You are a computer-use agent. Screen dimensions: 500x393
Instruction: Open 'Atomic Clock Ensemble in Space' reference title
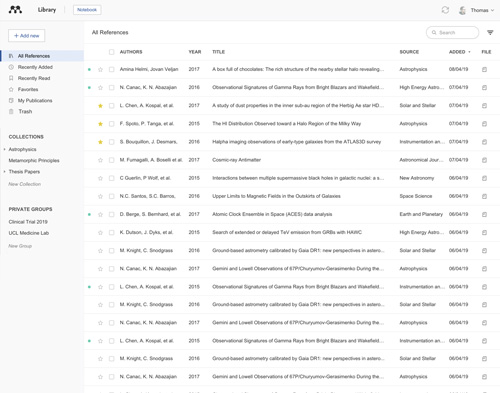click(272, 214)
